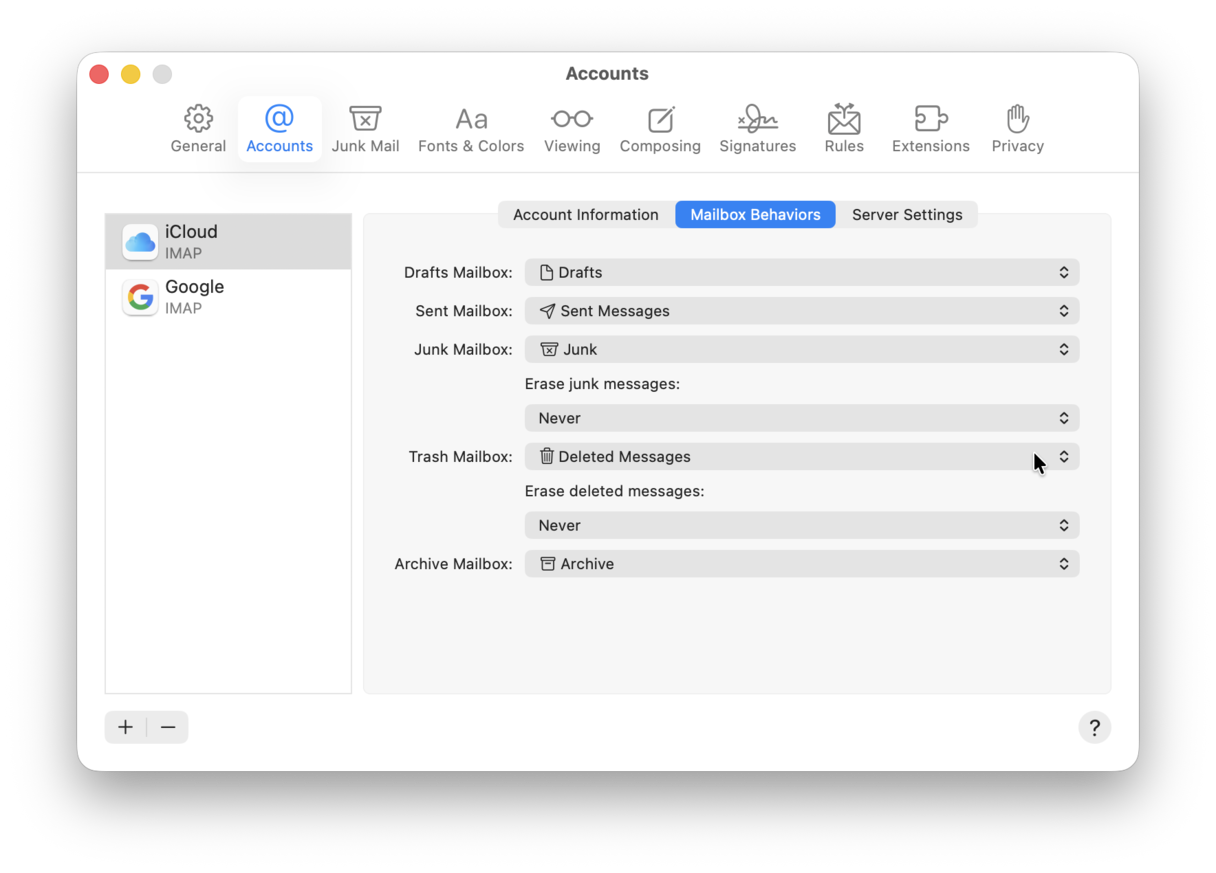
Task: Select the iCloud IMAP account
Action: coord(228,241)
